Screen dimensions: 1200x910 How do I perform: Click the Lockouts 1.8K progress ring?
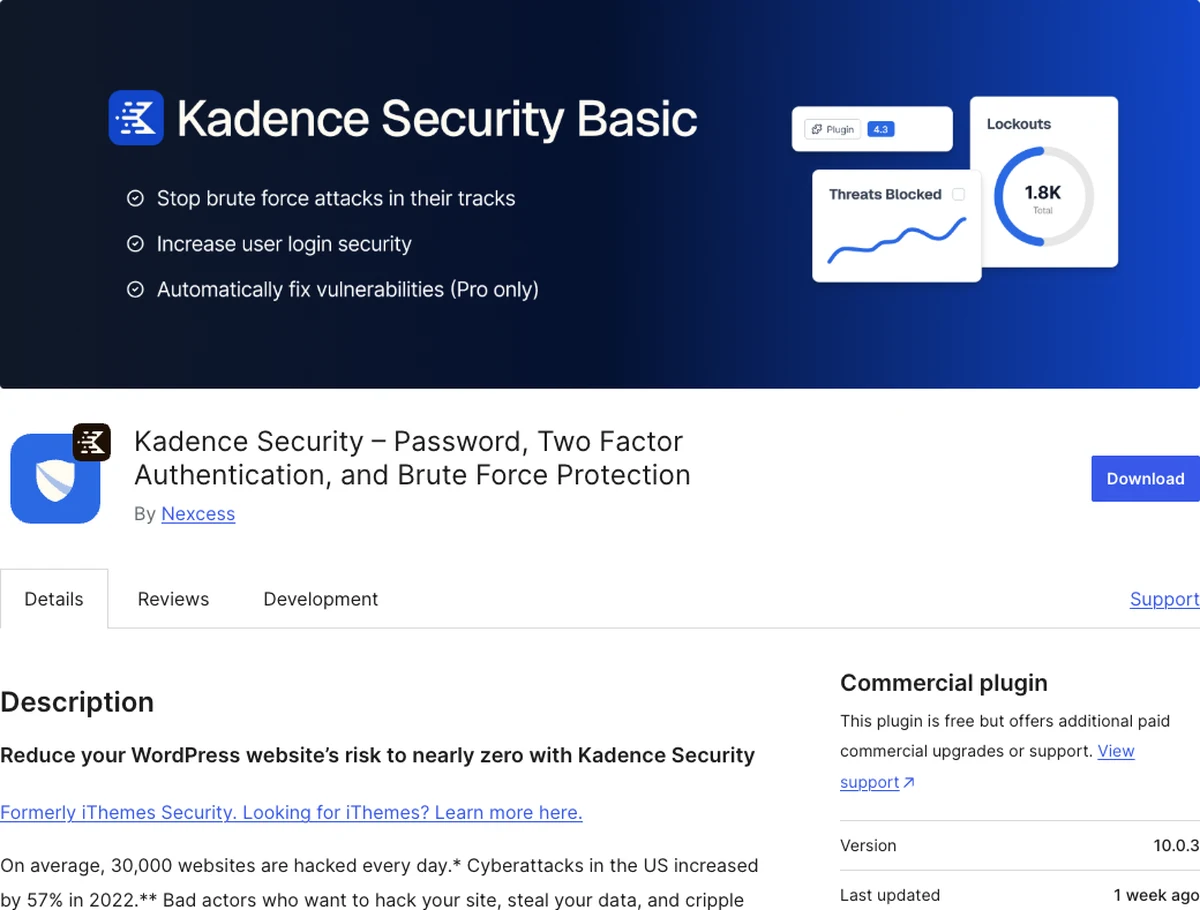[1043, 196]
